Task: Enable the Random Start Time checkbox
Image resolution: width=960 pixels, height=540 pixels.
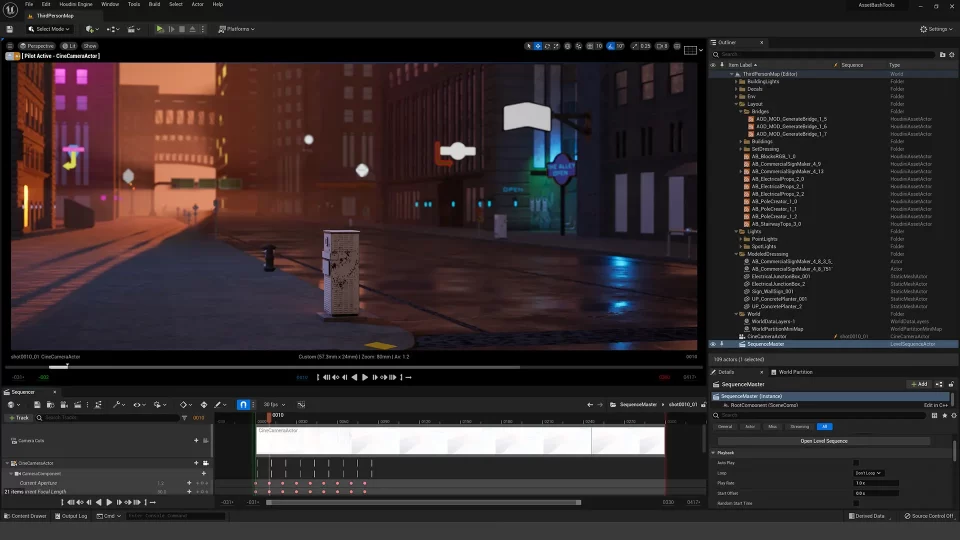Action: [x=856, y=503]
